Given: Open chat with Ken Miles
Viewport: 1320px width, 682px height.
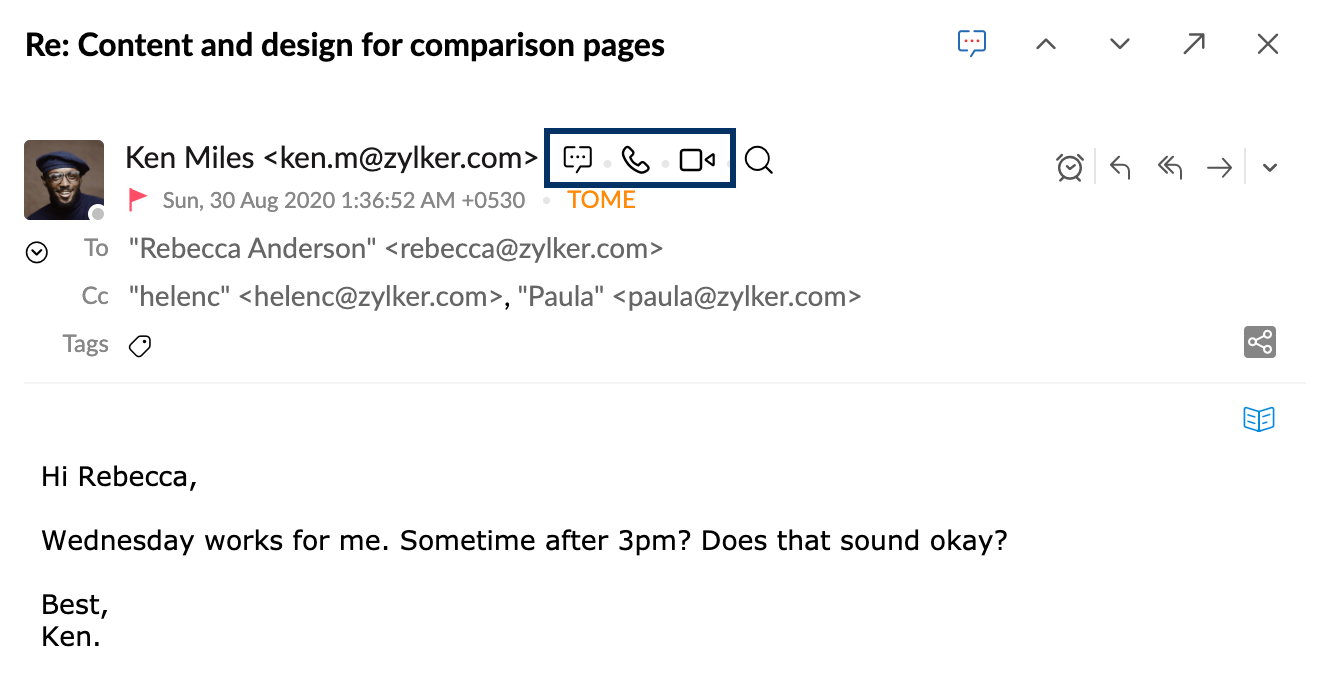Looking at the screenshot, I should [x=578, y=159].
